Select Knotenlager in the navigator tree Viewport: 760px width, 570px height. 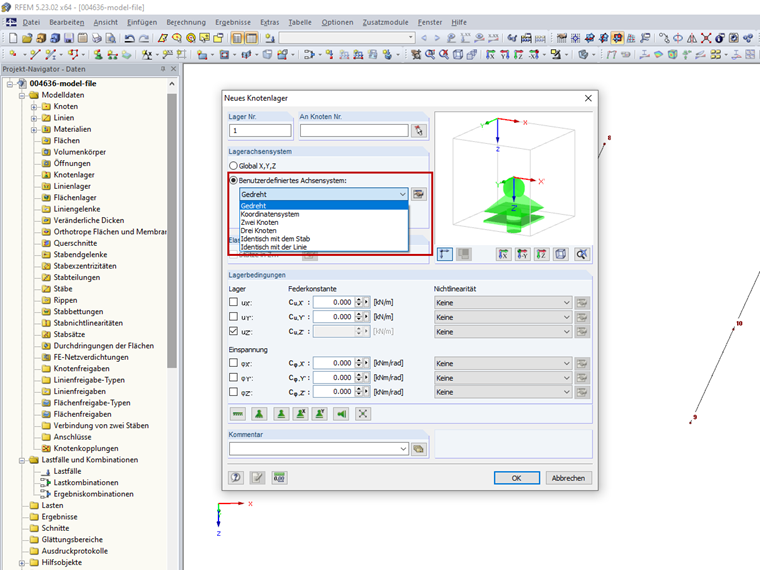(74, 175)
